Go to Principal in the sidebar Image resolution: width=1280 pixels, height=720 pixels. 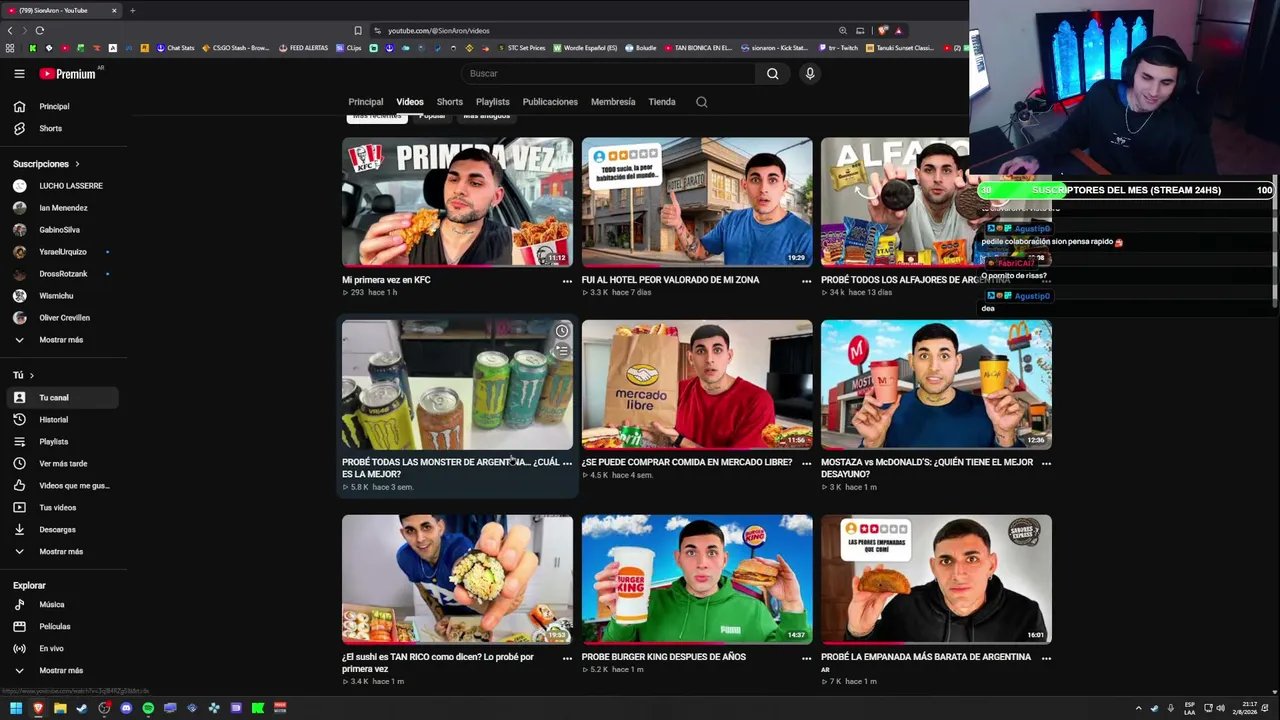(x=60, y=107)
